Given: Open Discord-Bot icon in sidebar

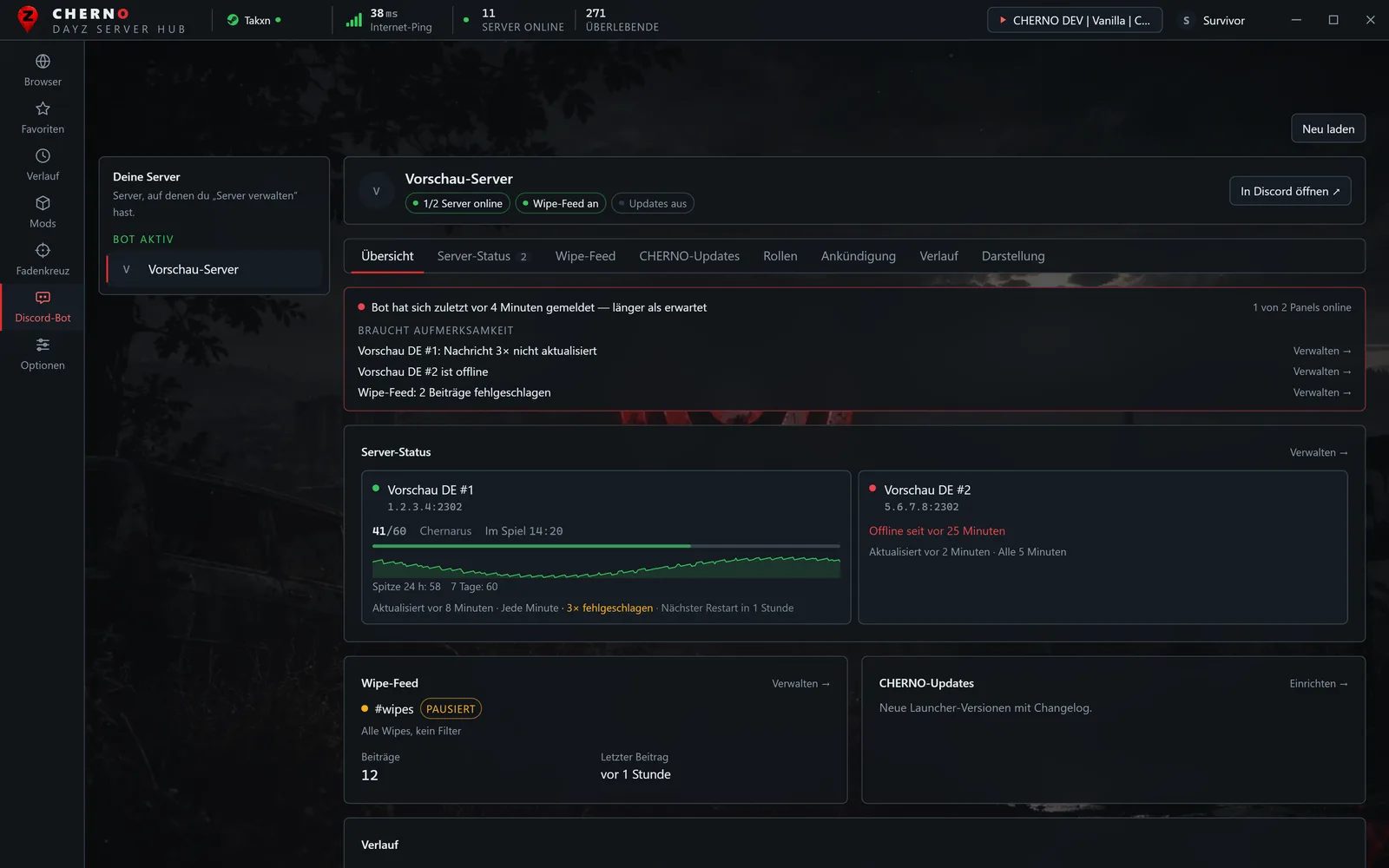Looking at the screenshot, I should [x=43, y=298].
